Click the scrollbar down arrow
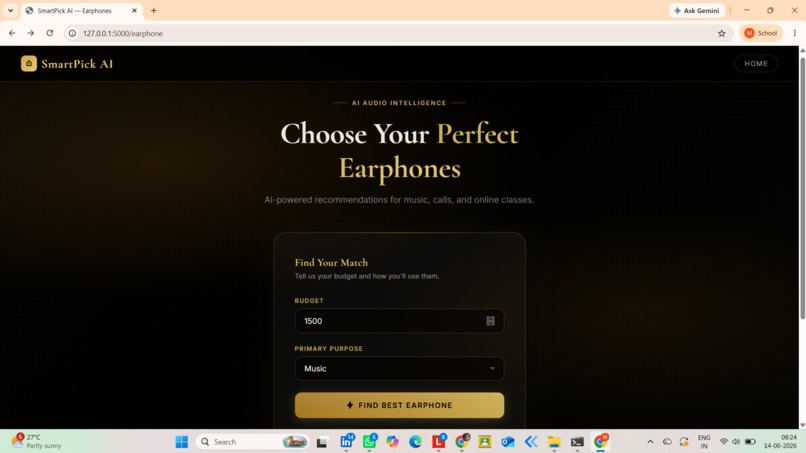 802,425
